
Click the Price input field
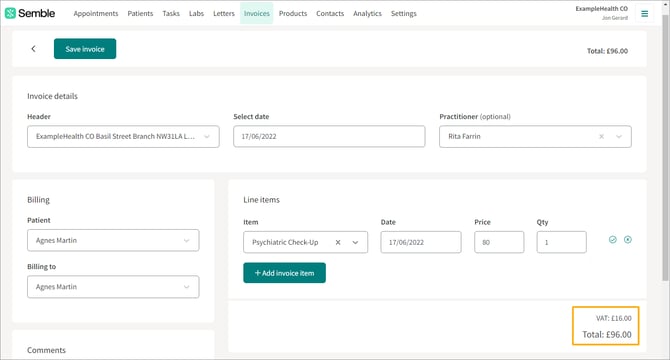499,242
